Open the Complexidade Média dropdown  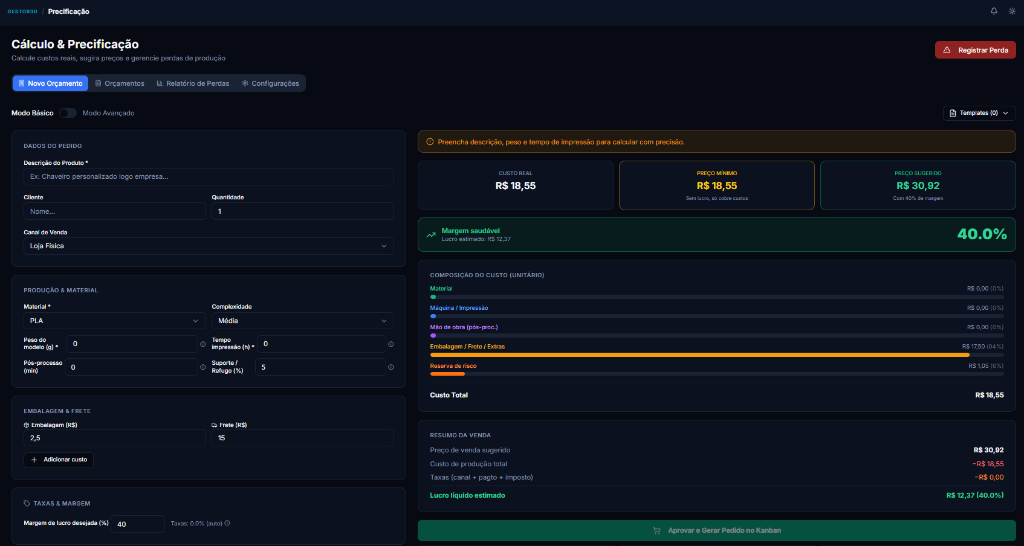(x=302, y=321)
